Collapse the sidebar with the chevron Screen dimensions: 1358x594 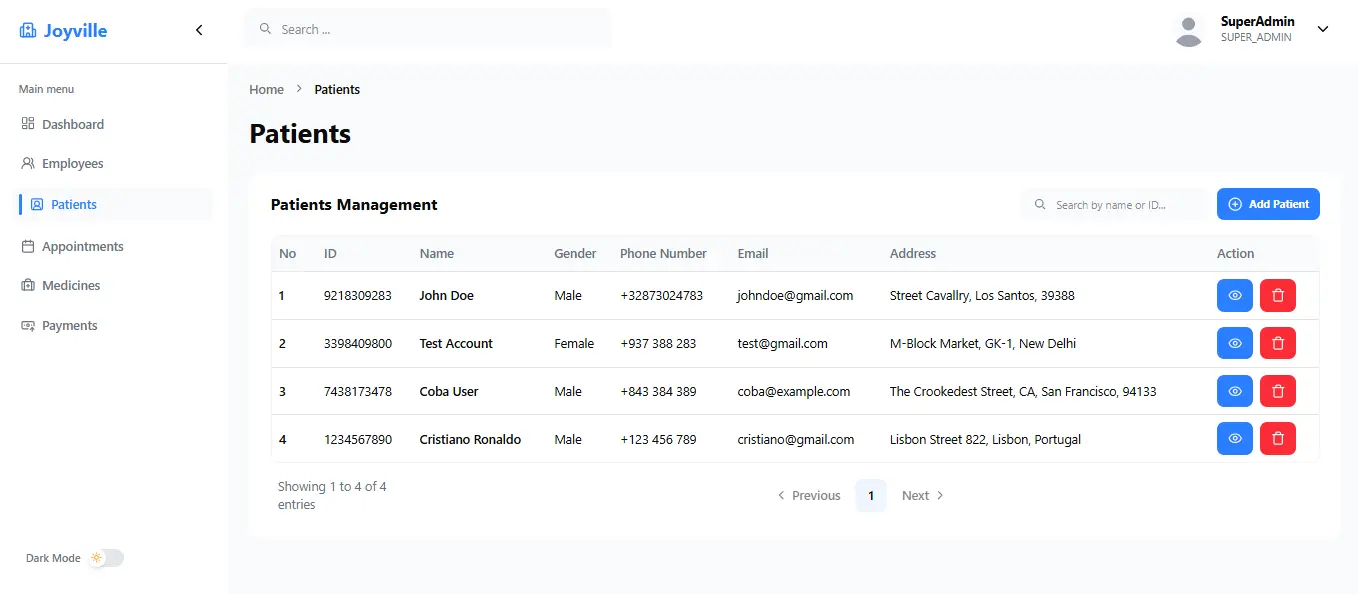click(x=199, y=30)
